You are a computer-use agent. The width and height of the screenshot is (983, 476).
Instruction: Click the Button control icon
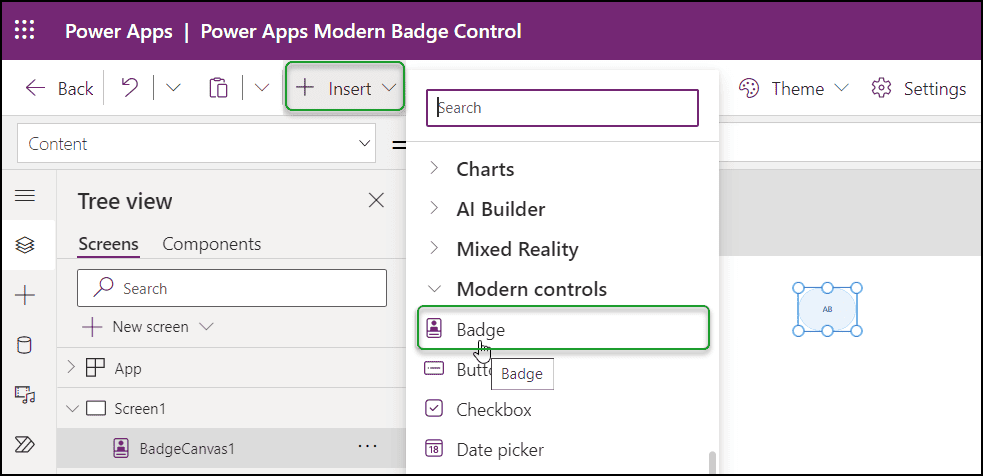click(434, 369)
